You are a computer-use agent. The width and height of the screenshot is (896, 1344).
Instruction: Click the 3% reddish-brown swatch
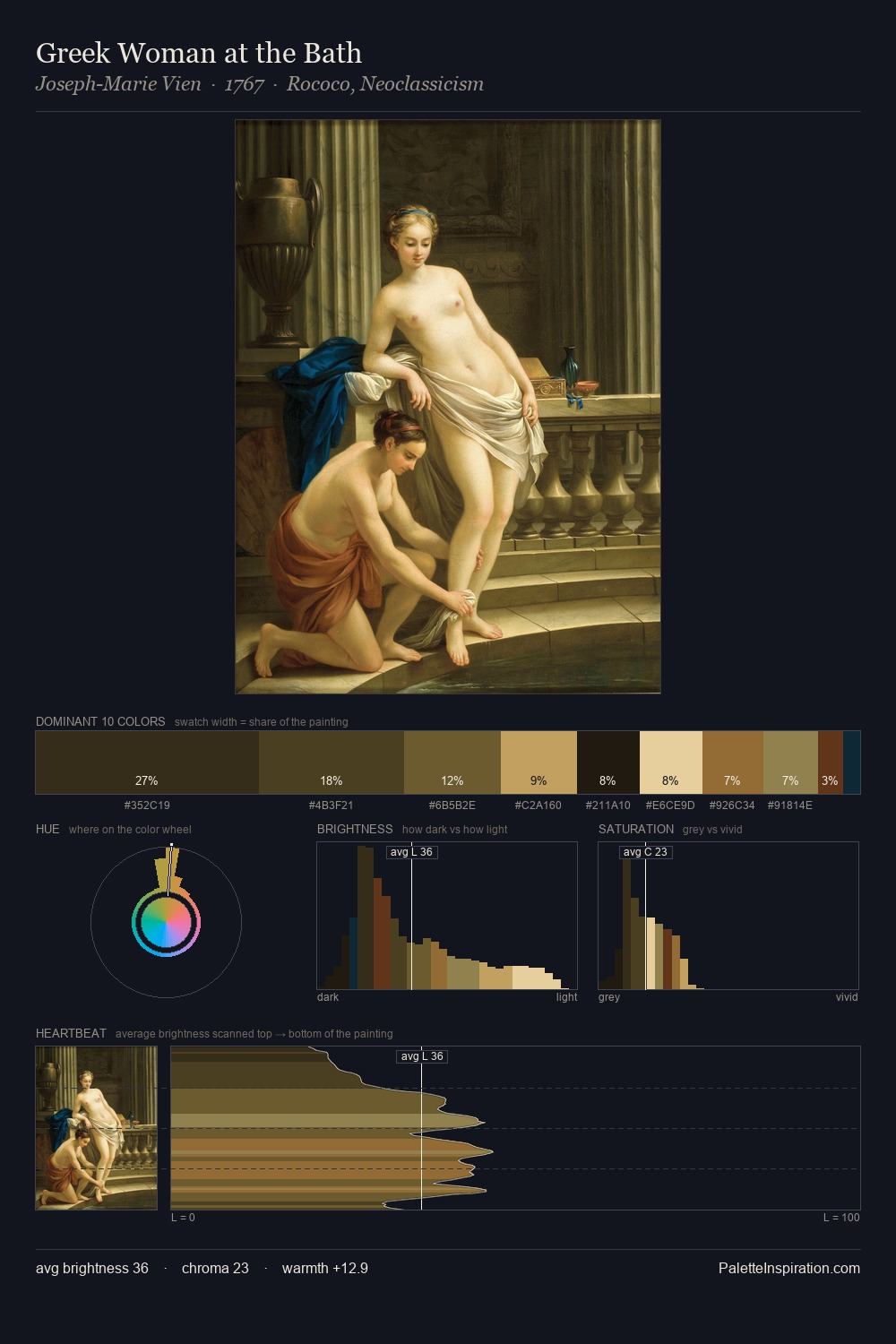click(831, 762)
